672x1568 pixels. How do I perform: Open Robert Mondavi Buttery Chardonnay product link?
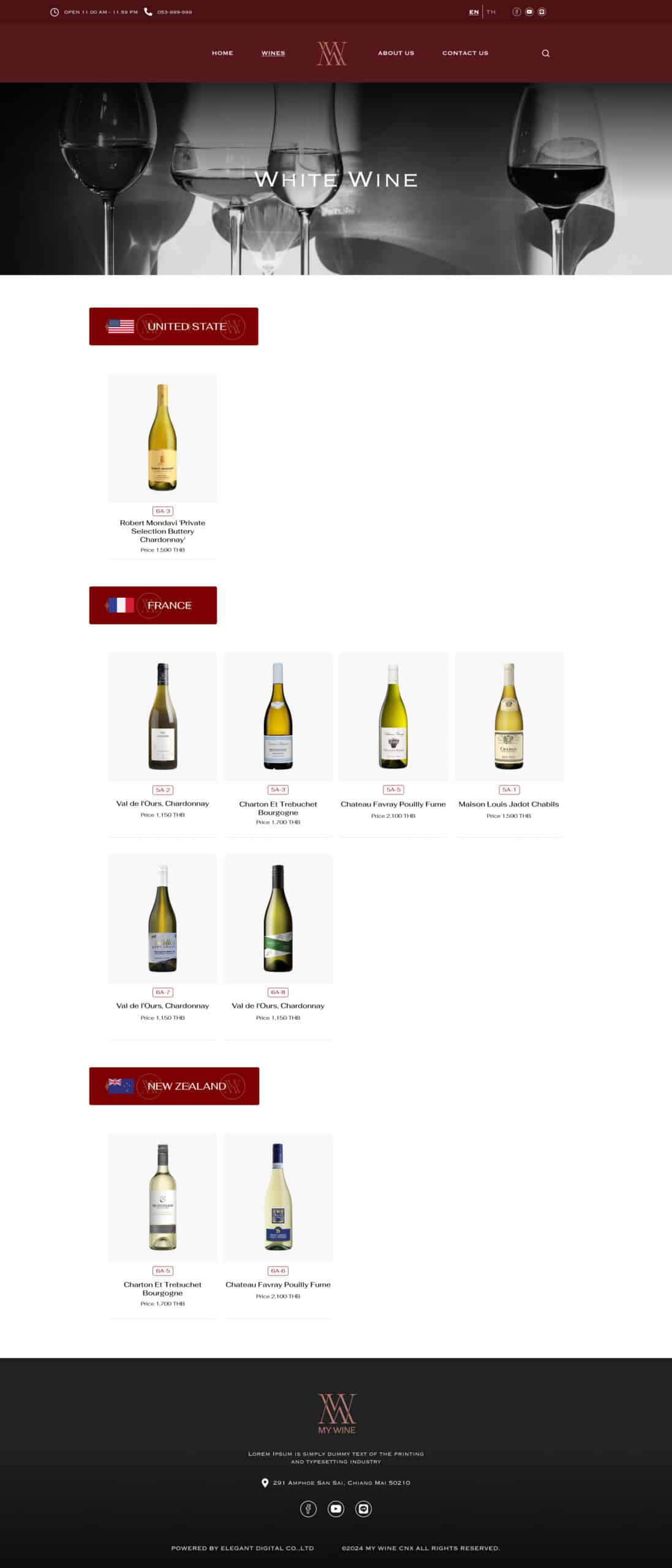(x=162, y=531)
